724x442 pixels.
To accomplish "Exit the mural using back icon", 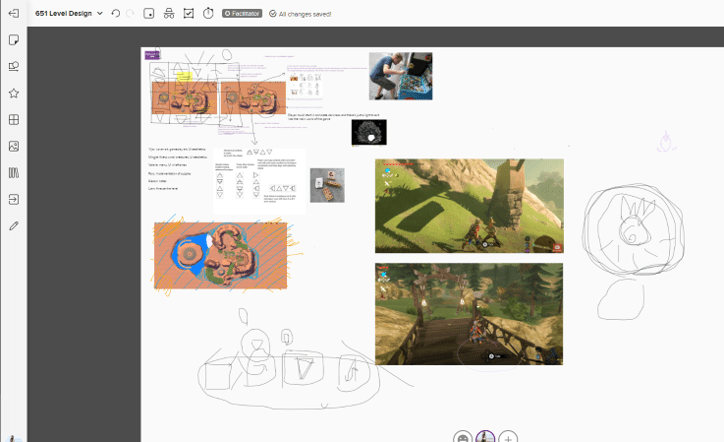I will pyautogui.click(x=13, y=14).
